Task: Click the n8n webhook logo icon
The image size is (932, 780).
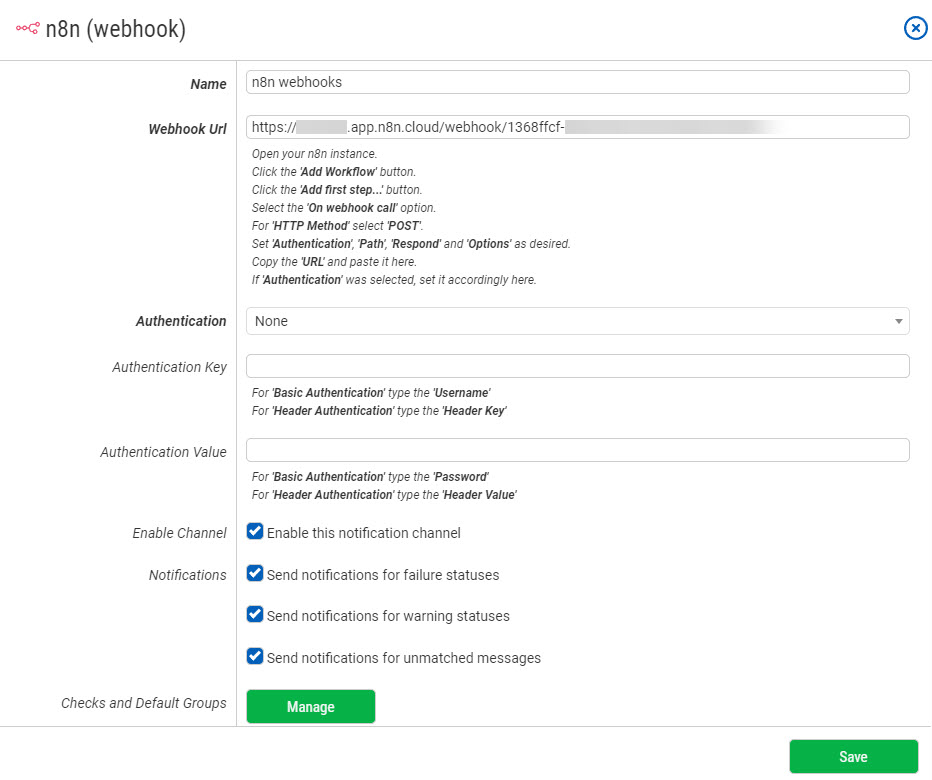Action: click(27, 29)
